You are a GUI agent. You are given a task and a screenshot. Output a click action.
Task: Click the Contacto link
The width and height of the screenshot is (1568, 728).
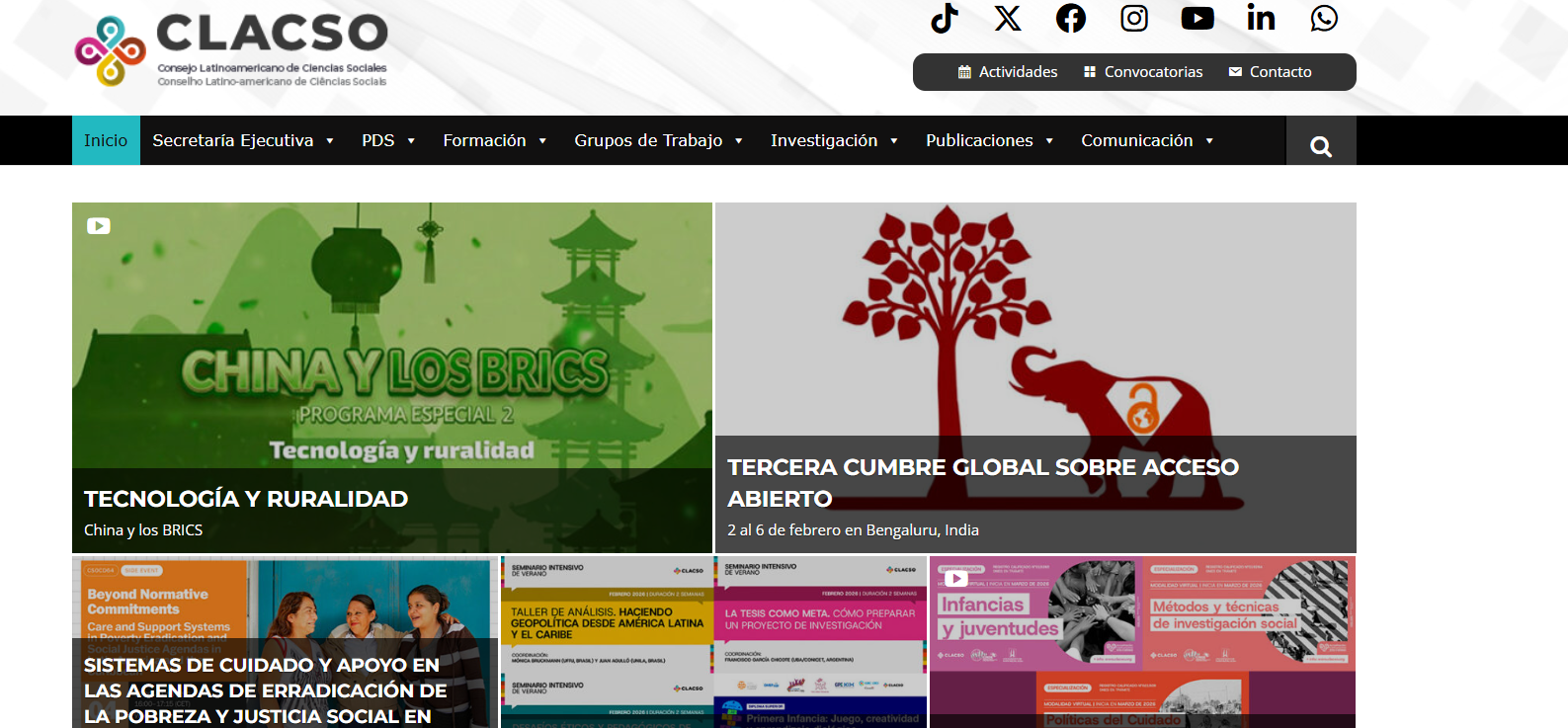[1271, 72]
